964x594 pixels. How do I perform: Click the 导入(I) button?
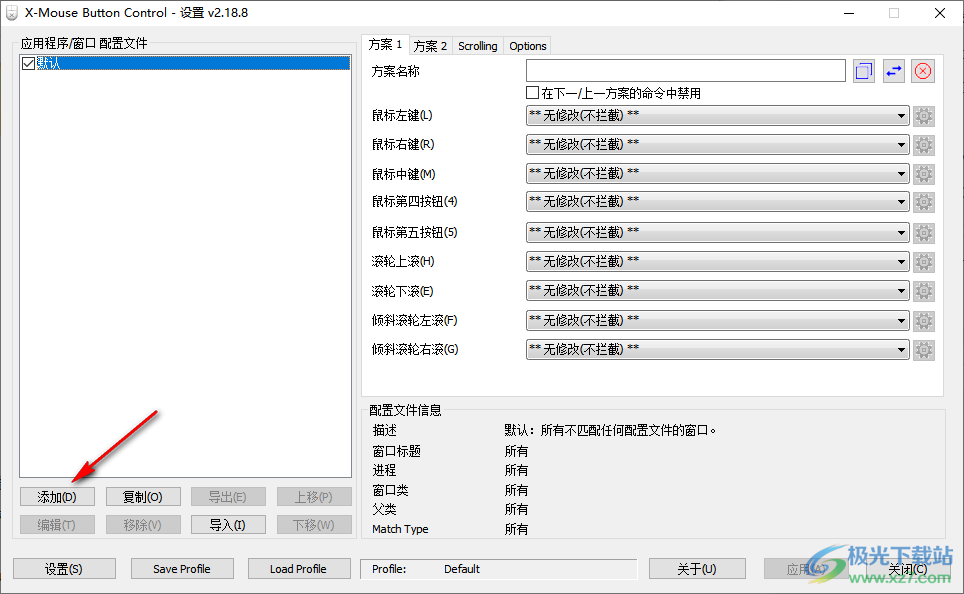228,525
